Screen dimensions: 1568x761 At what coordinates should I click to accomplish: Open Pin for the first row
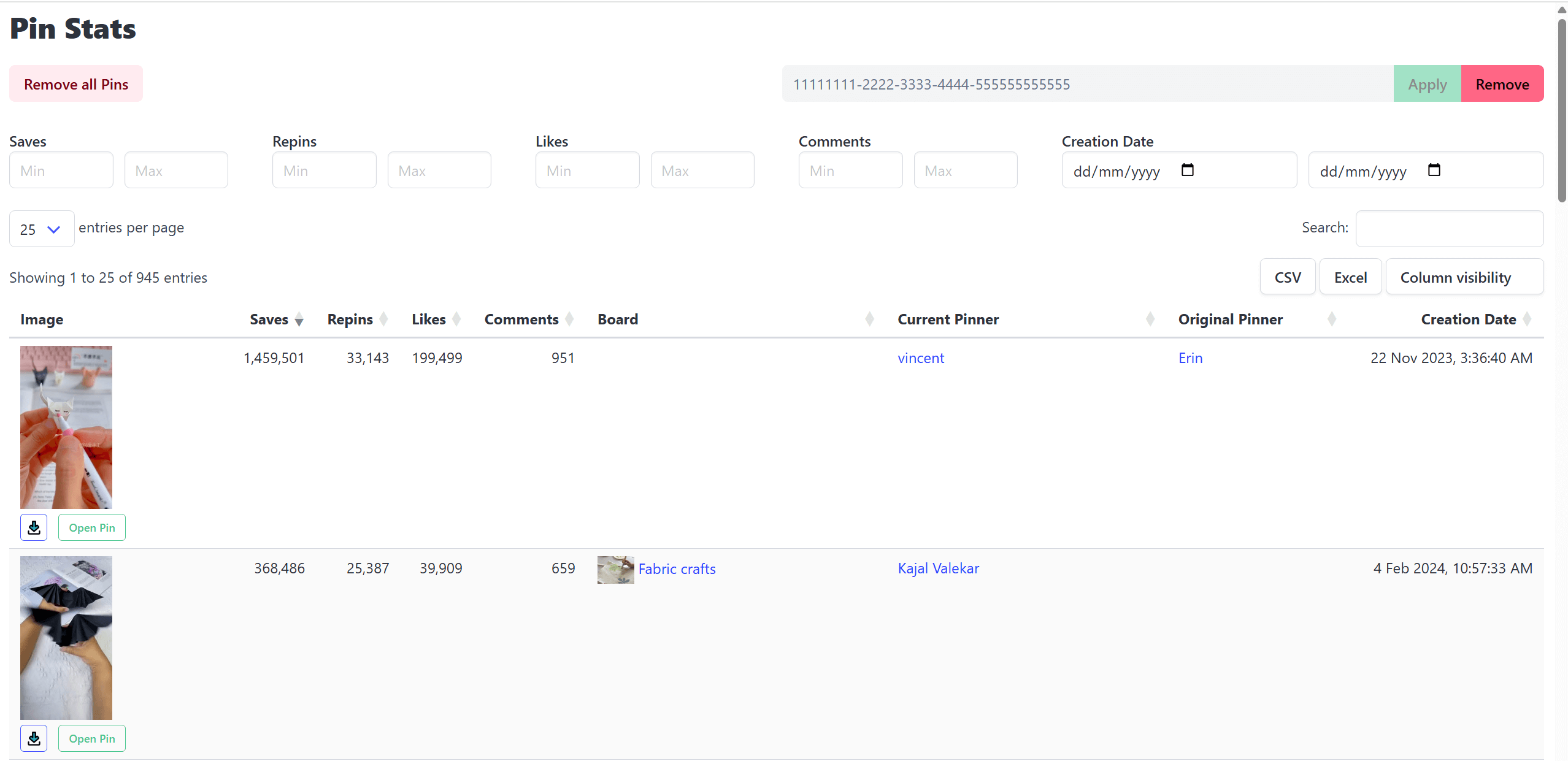[x=92, y=527]
